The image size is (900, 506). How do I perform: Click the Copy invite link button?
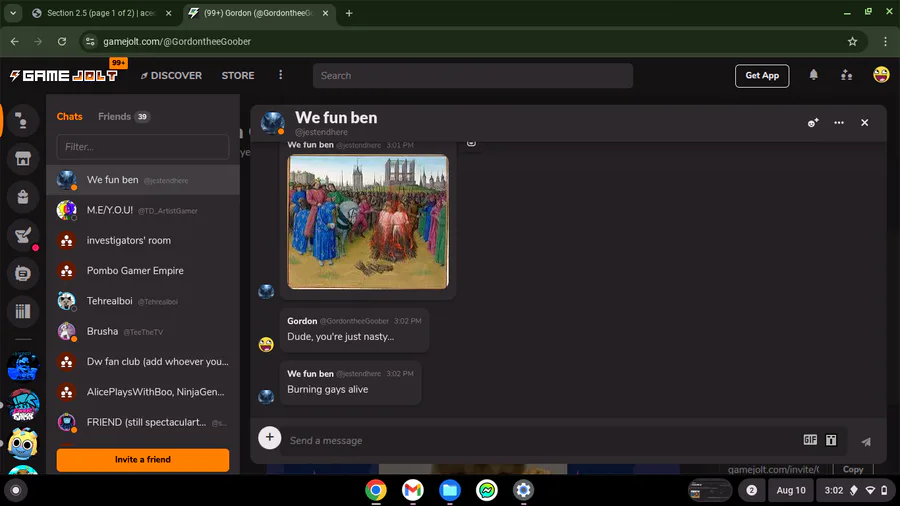point(852,469)
